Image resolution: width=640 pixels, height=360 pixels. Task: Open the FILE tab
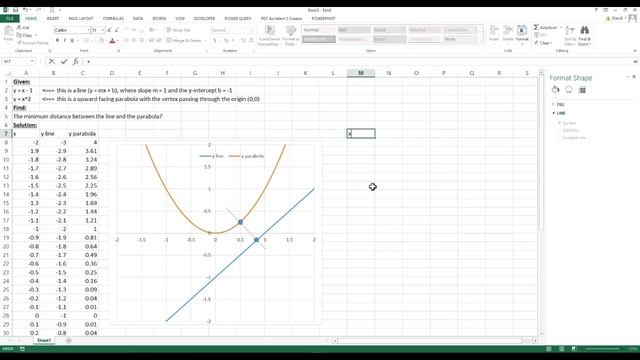(x=9, y=18)
